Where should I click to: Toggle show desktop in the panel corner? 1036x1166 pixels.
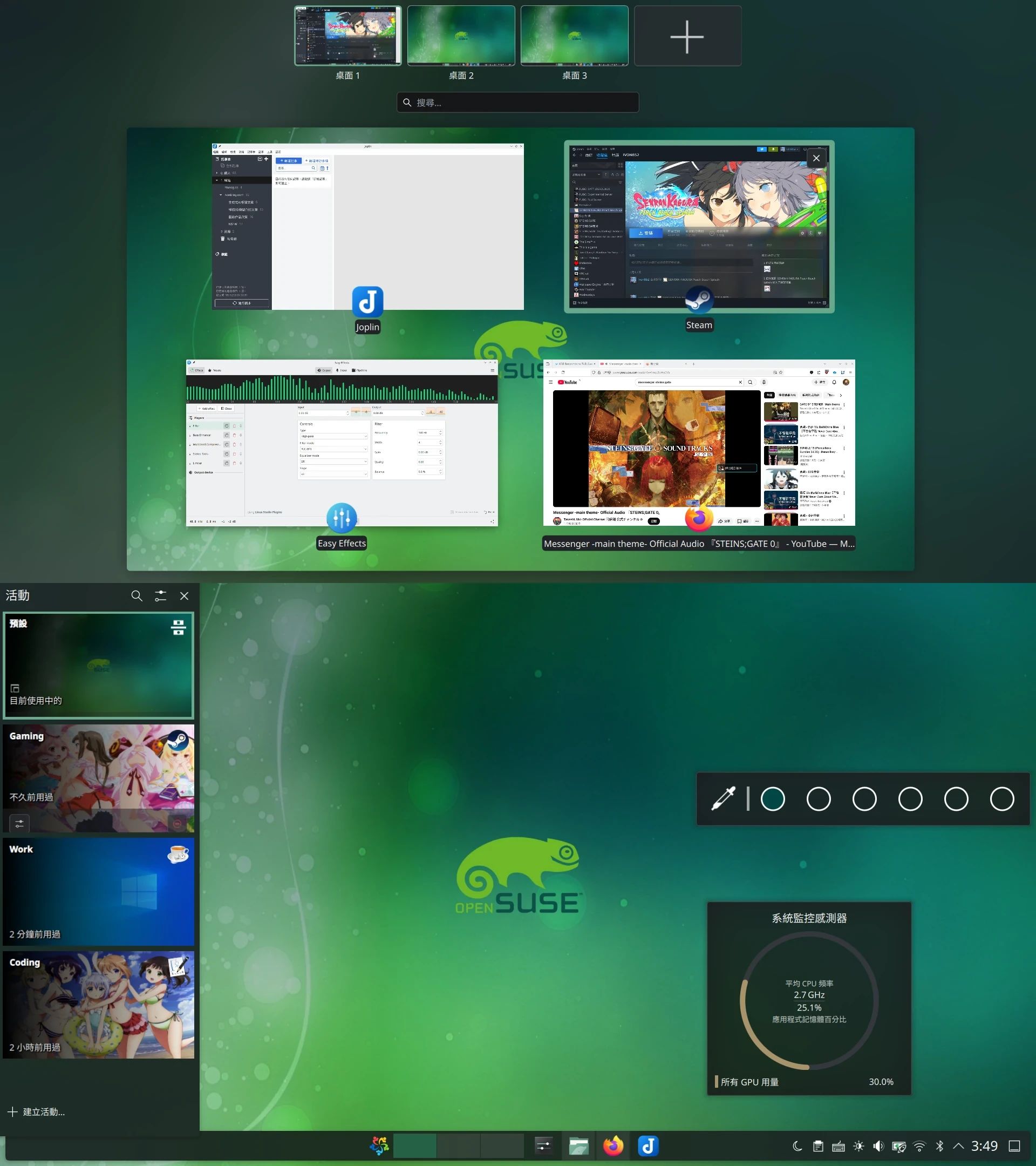tap(1014, 1146)
